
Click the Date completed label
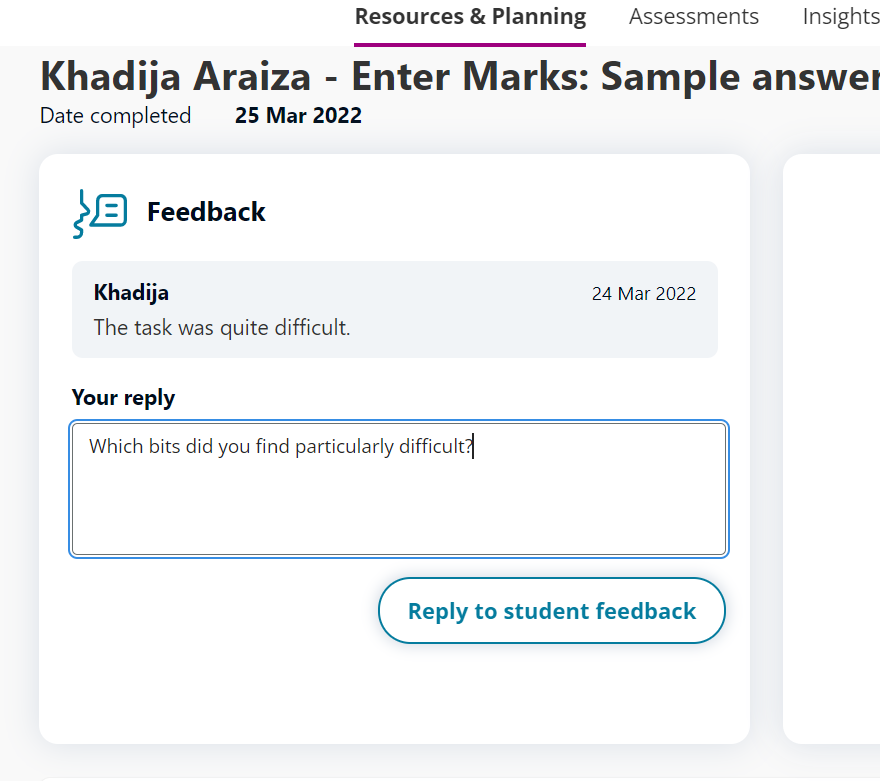pos(115,115)
